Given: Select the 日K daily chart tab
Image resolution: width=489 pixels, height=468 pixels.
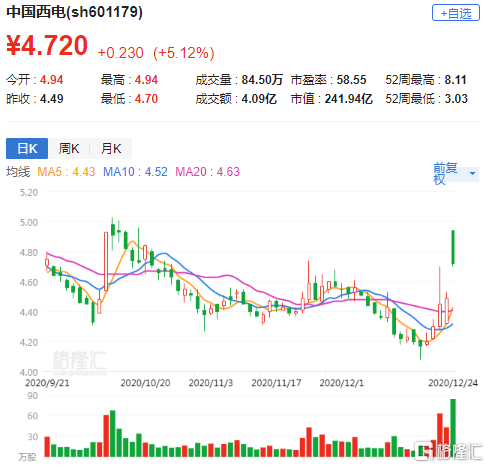Looking at the screenshot, I should [27, 148].
